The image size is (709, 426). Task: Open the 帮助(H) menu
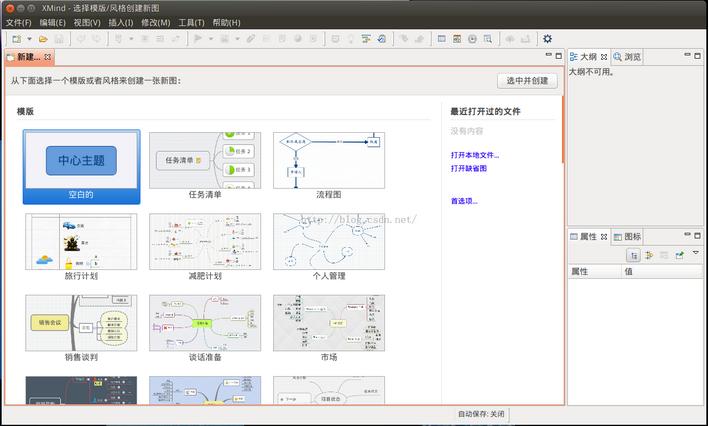(x=226, y=22)
